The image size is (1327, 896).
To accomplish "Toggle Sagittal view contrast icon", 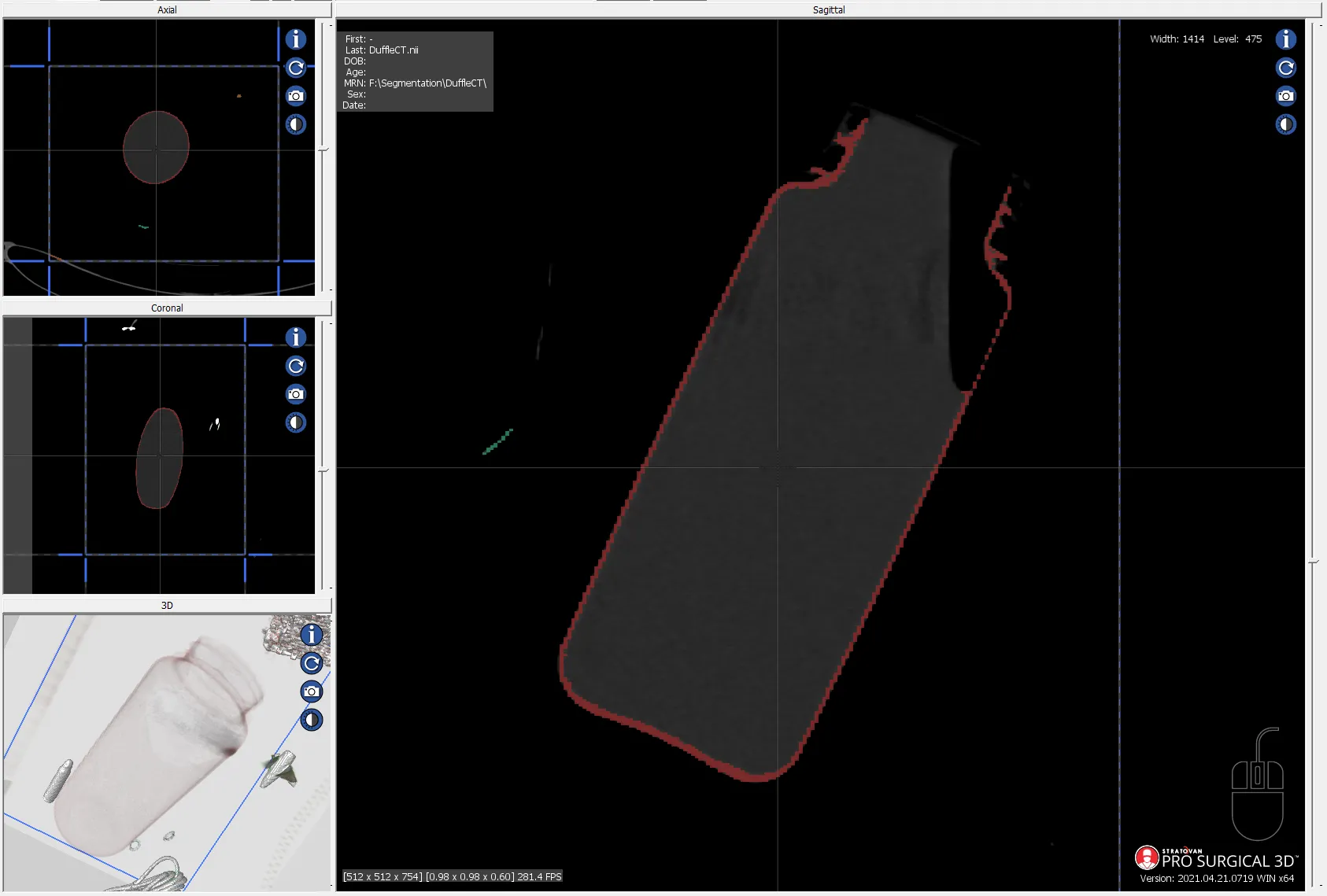I will tap(1286, 124).
